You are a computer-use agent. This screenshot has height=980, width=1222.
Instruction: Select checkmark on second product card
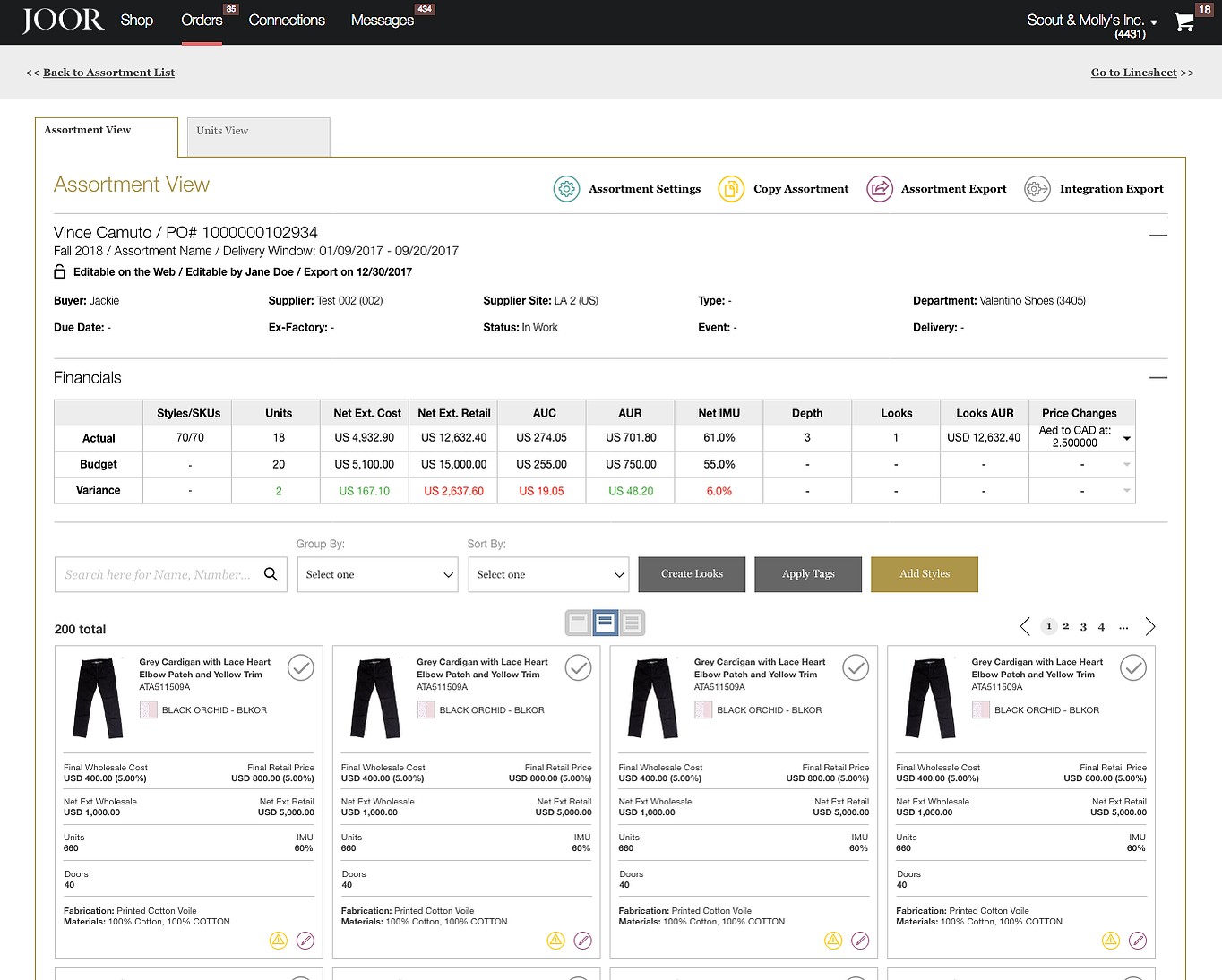tap(579, 667)
